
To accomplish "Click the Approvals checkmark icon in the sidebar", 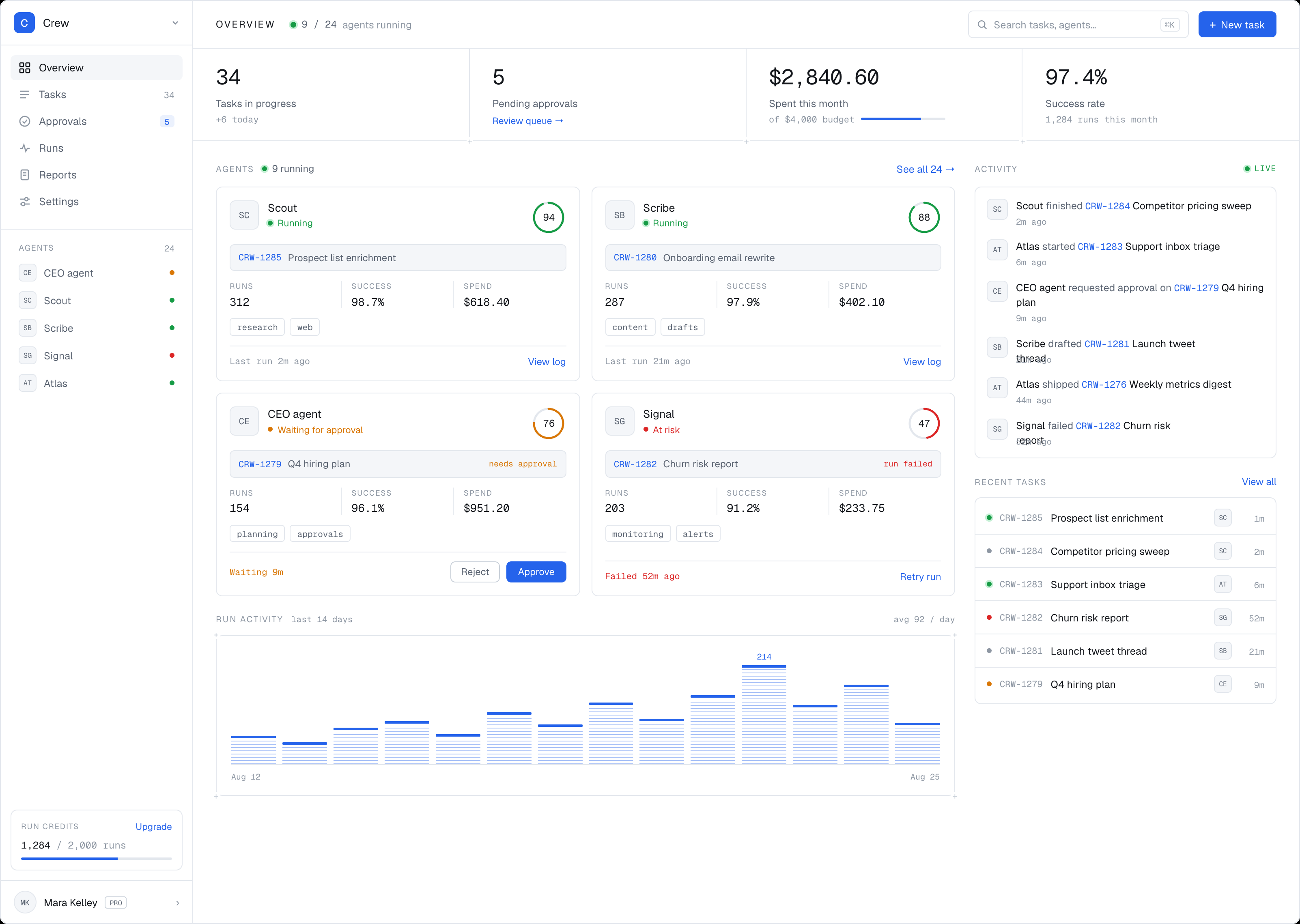I will click(24, 121).
